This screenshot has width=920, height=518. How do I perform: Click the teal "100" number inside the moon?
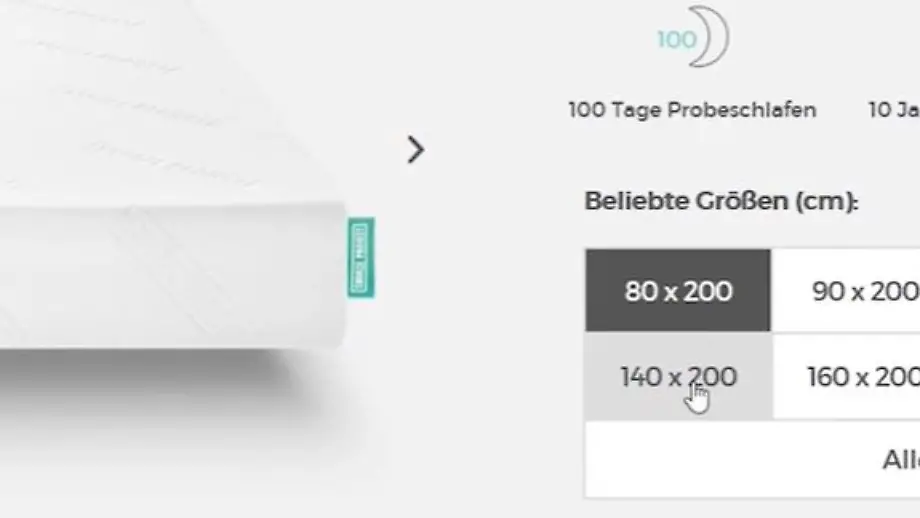(677, 40)
